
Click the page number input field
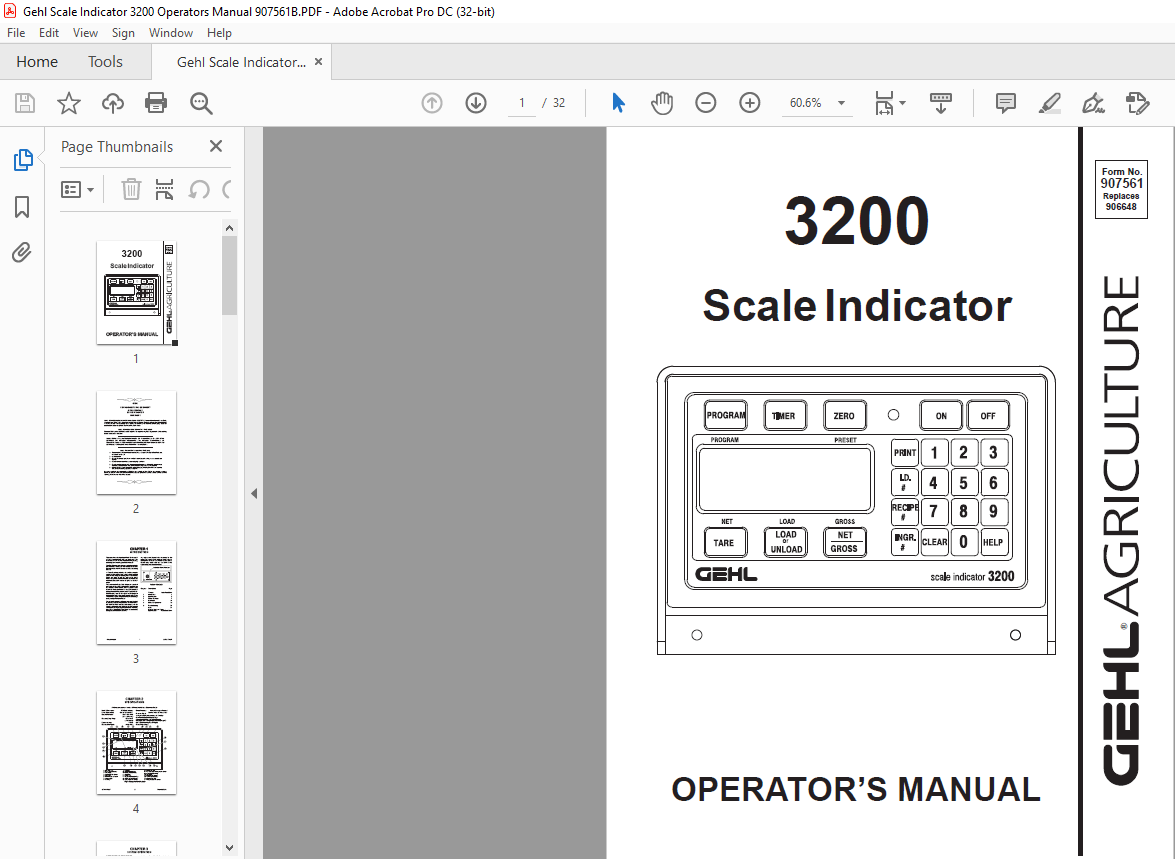(522, 103)
